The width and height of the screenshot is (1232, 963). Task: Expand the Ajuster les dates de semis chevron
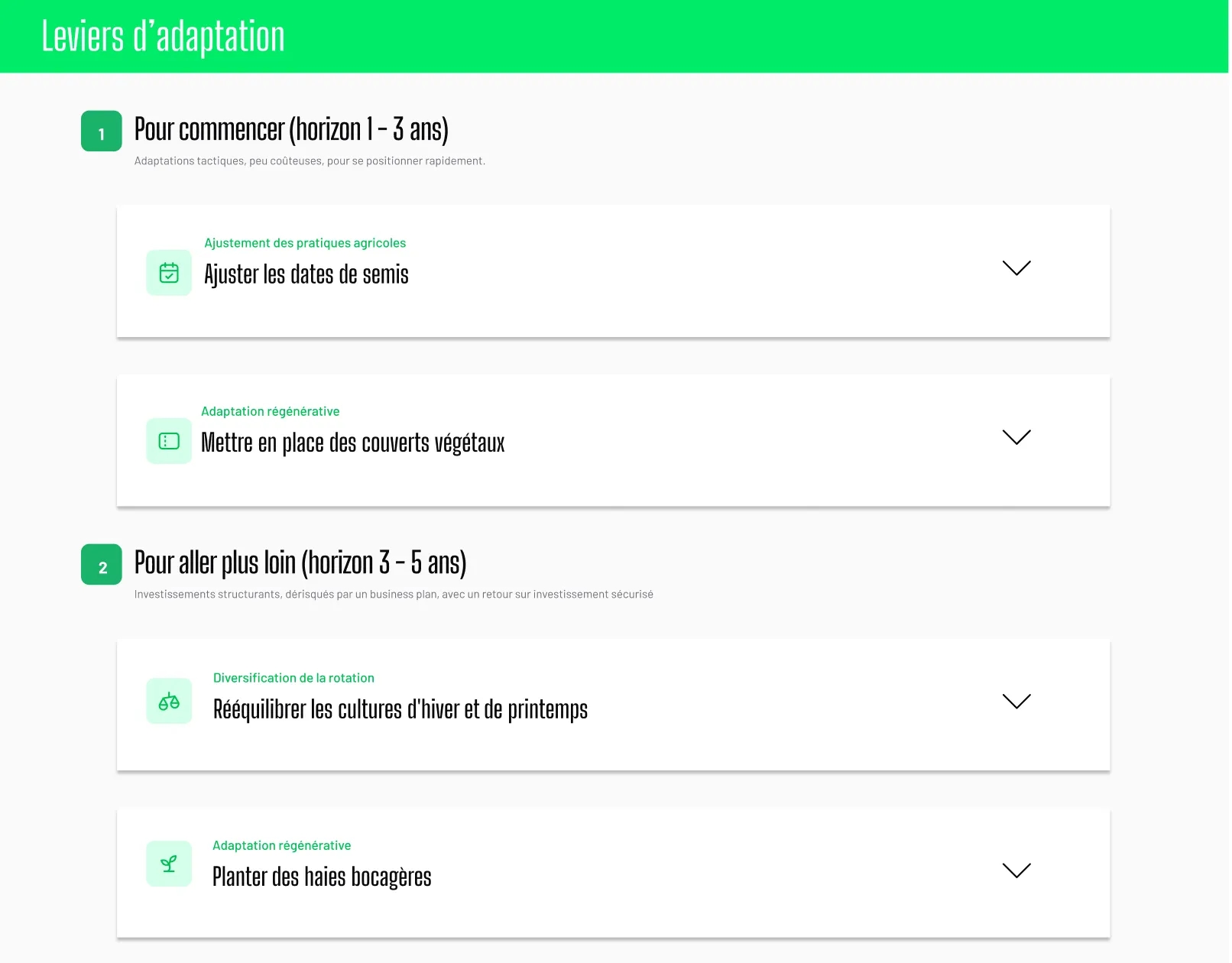1016,267
